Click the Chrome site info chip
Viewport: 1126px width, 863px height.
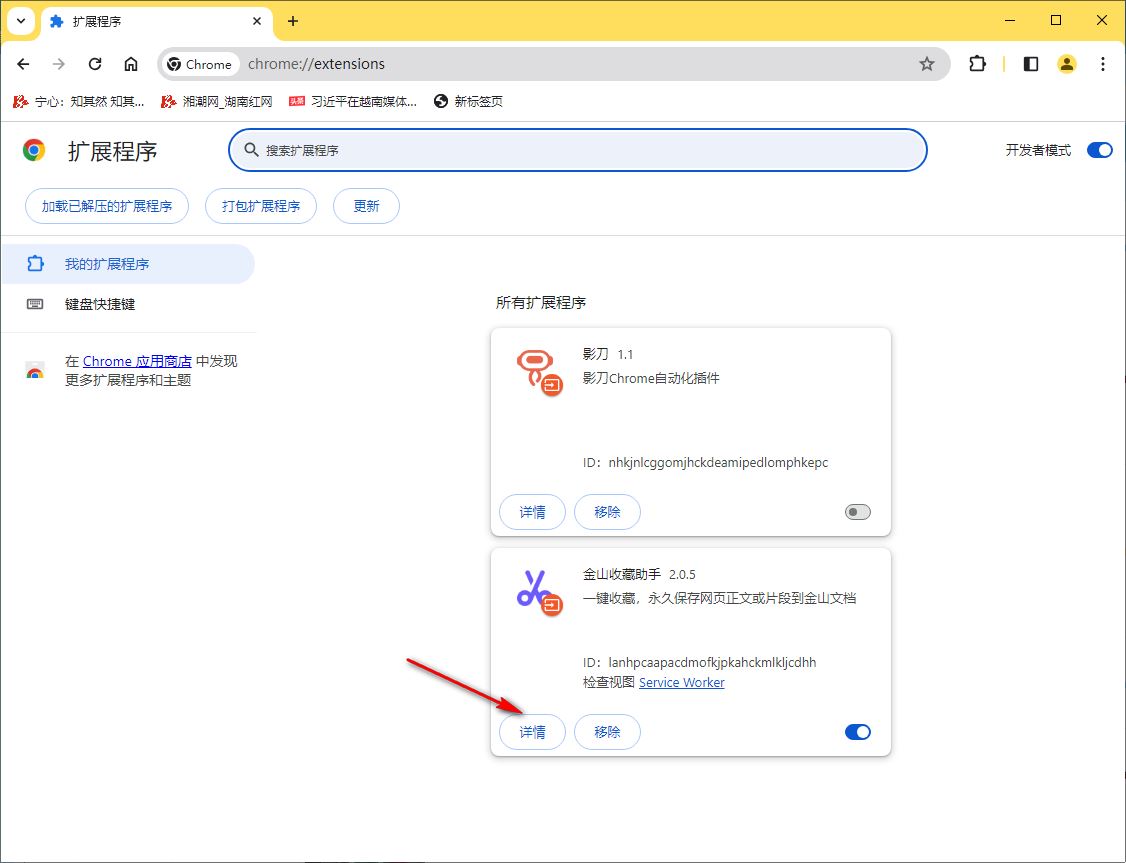pyautogui.click(x=199, y=64)
